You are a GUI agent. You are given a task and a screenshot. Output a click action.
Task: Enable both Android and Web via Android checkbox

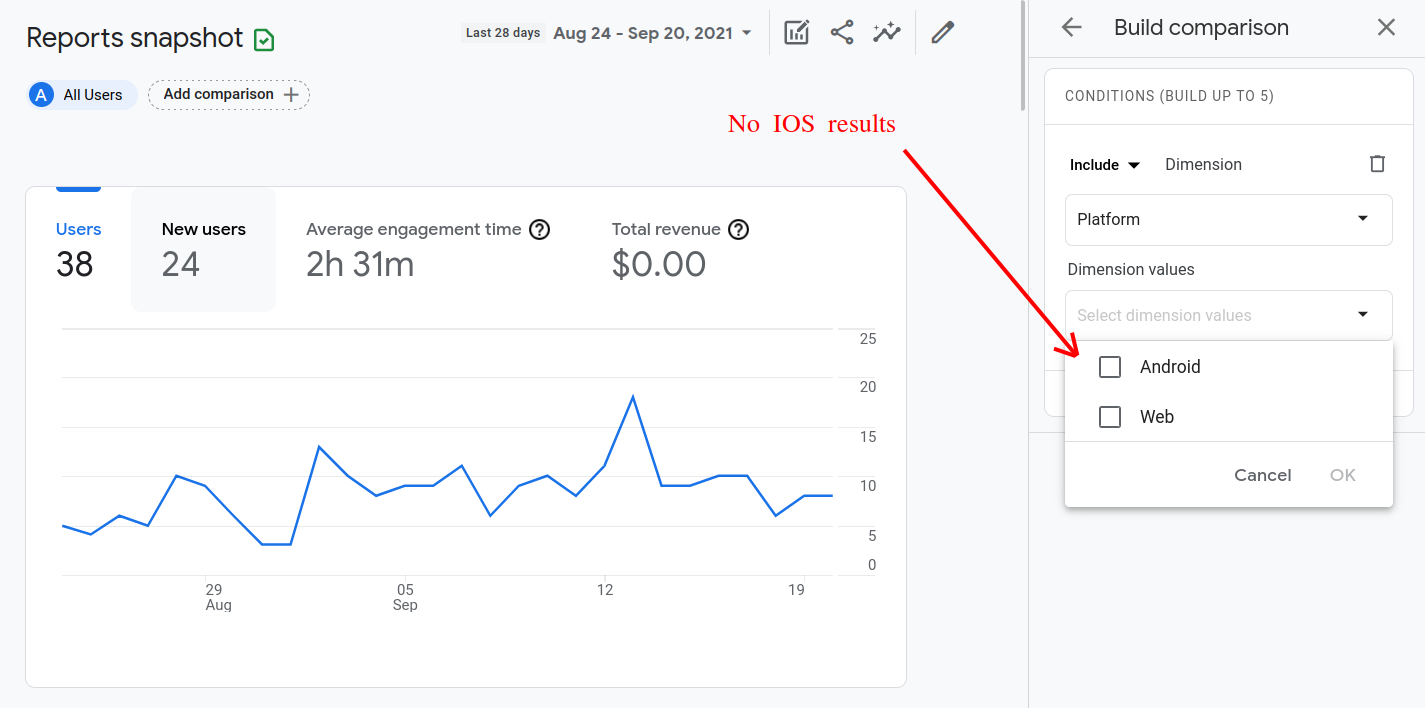pyautogui.click(x=1109, y=366)
